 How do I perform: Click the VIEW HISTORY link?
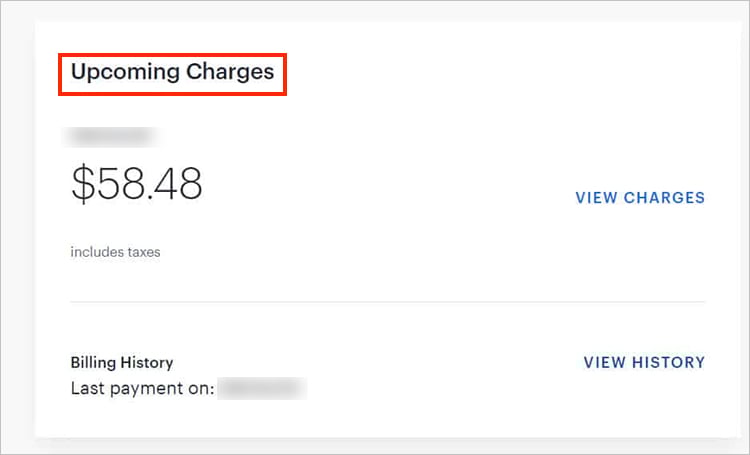click(644, 362)
